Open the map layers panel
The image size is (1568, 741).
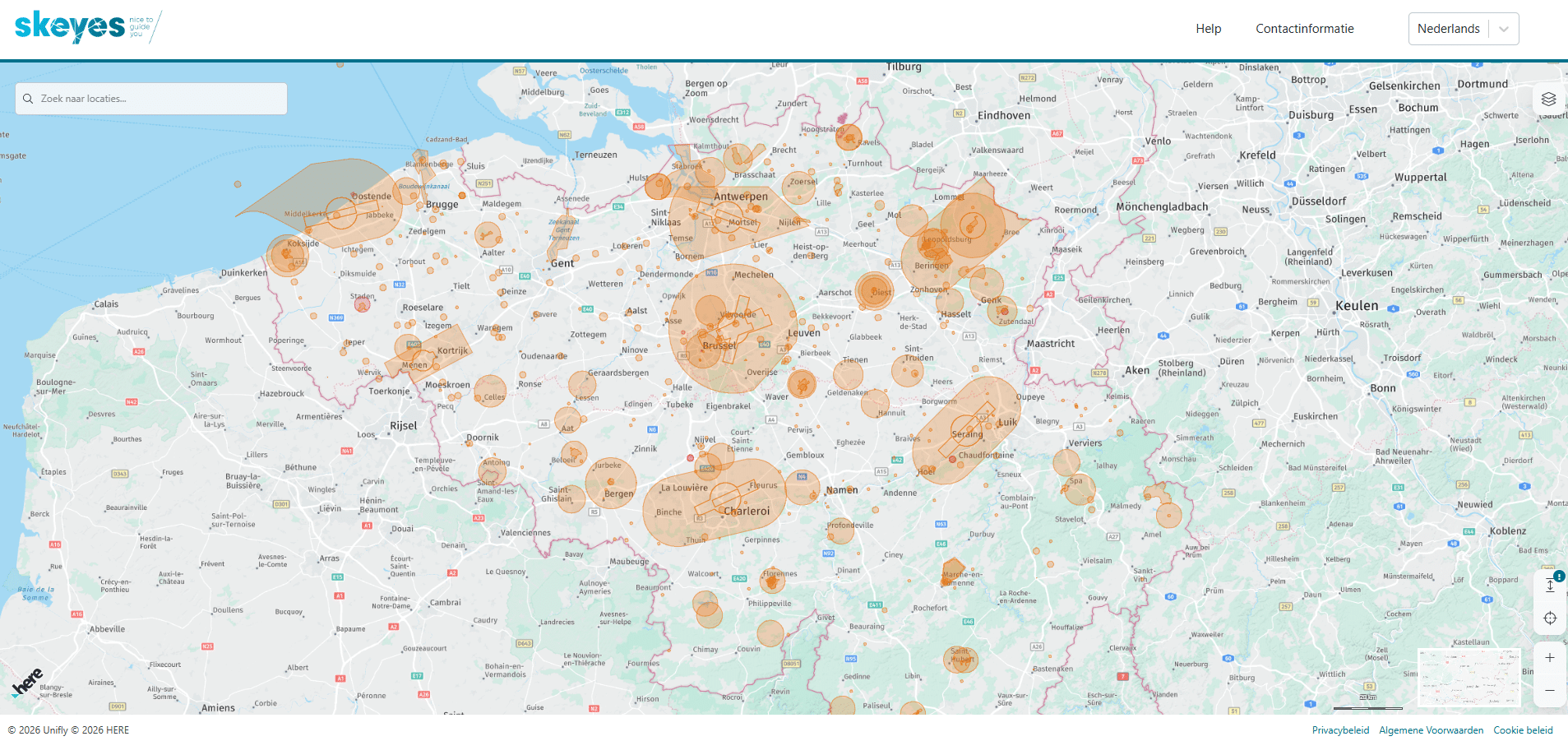point(1549,100)
